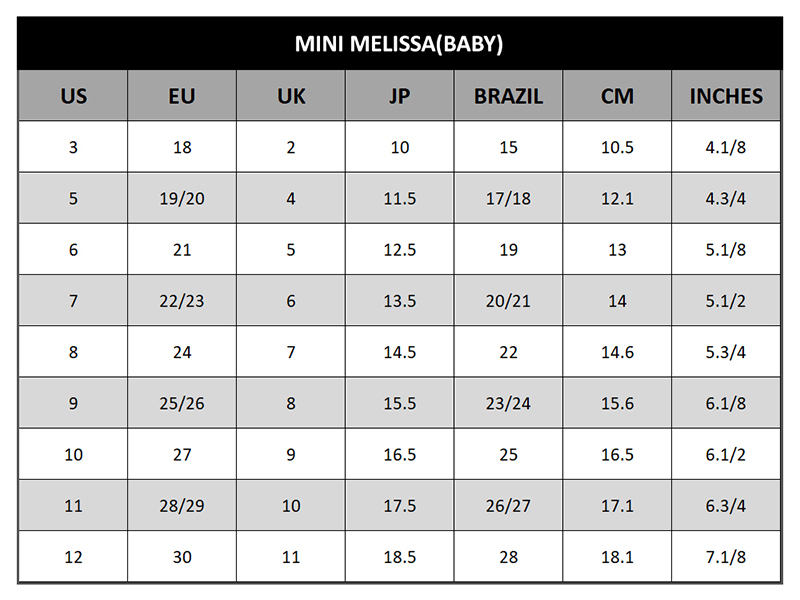The height and width of the screenshot is (600, 800).
Task: Click JP size cell 14.5
Action: pos(399,352)
